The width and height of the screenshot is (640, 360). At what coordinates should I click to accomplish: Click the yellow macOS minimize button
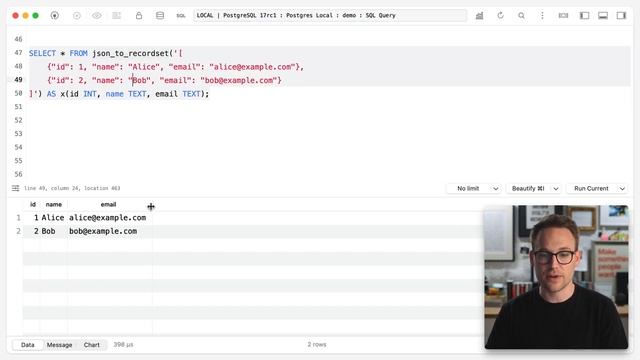25,16
